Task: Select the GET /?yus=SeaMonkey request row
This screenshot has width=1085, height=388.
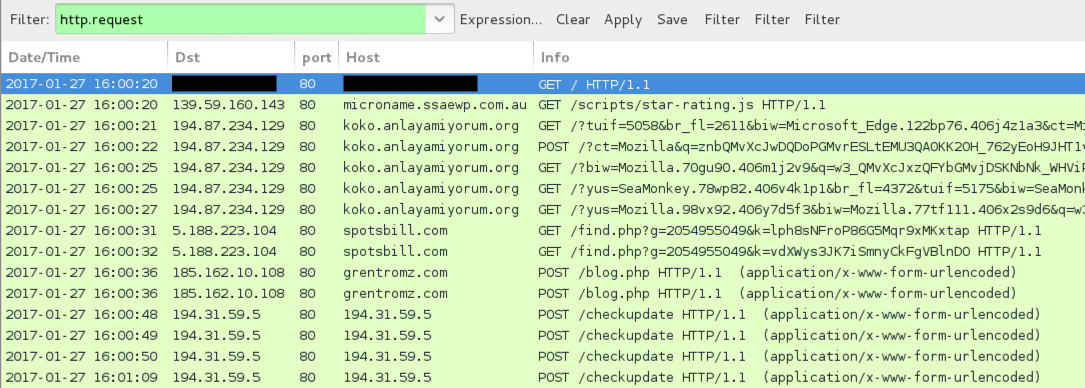Action: coord(542,188)
